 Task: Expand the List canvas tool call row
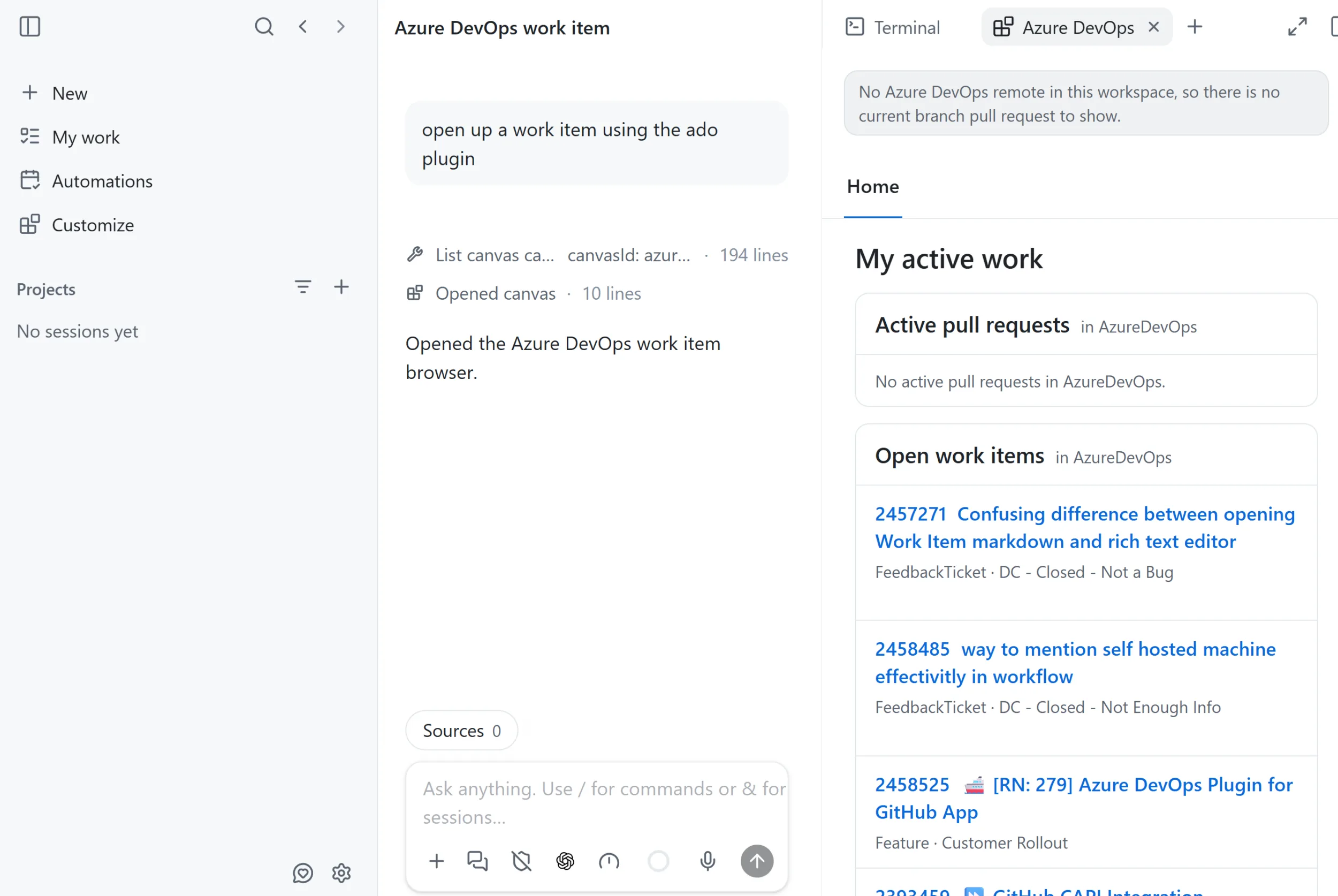point(597,255)
